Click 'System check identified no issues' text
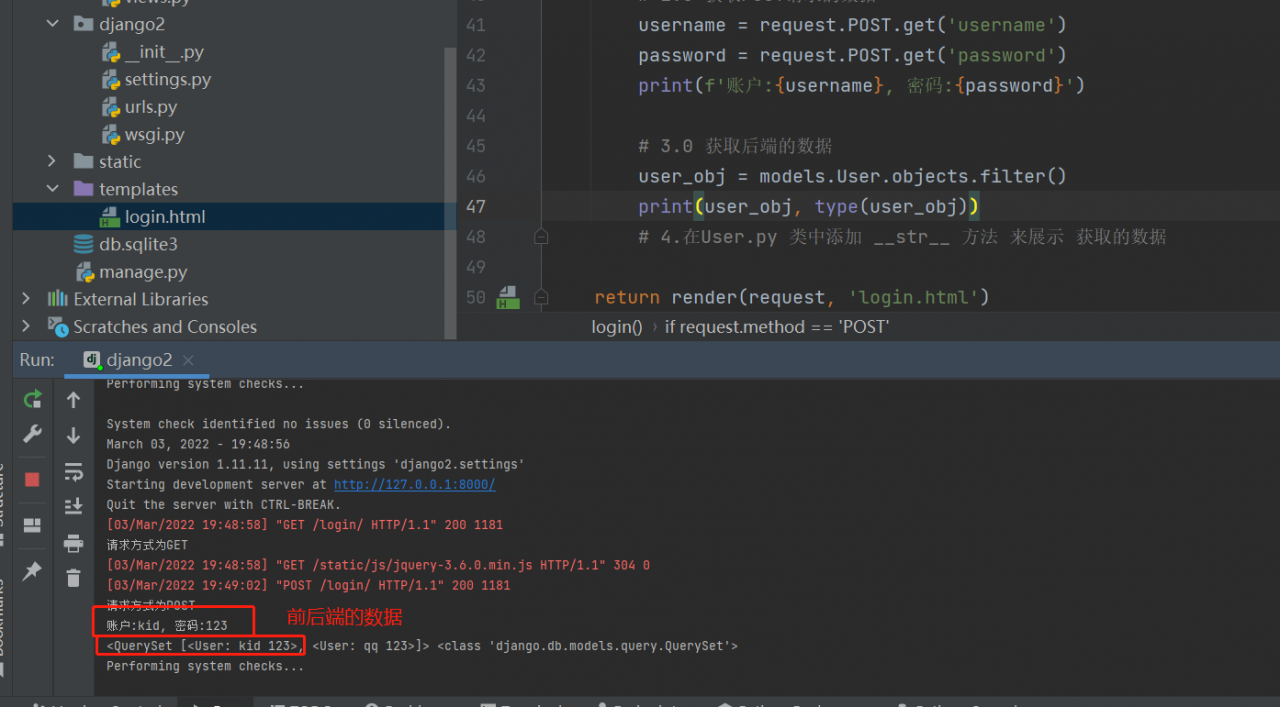Image resolution: width=1280 pixels, height=707 pixels. point(279,424)
